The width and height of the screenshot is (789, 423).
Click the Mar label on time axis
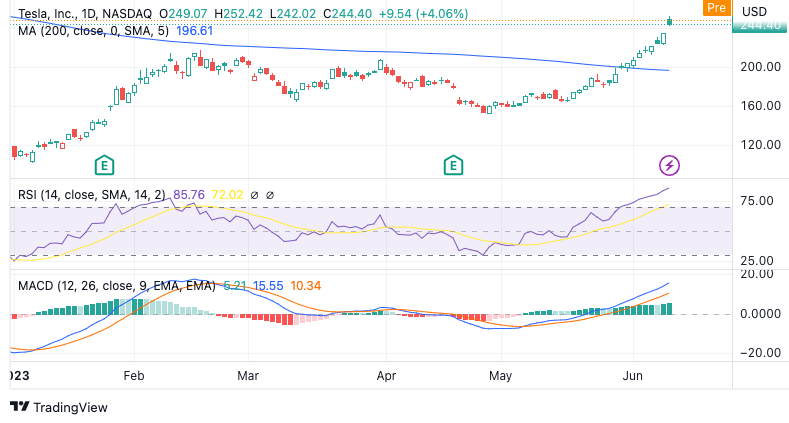tap(248, 376)
